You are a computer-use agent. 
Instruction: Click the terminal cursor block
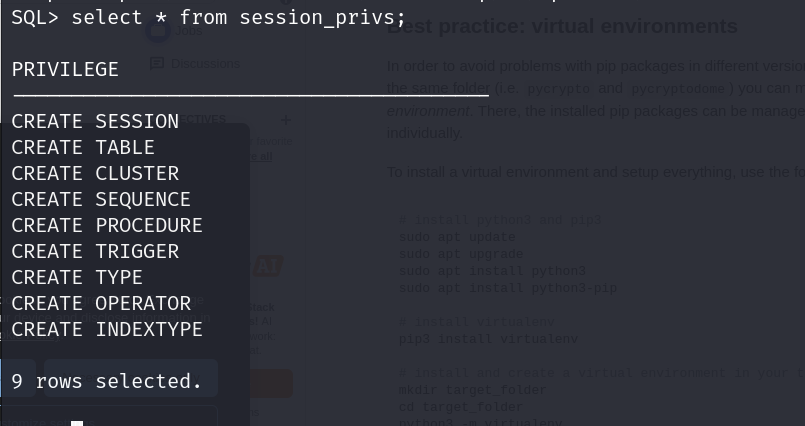[x=77, y=423]
